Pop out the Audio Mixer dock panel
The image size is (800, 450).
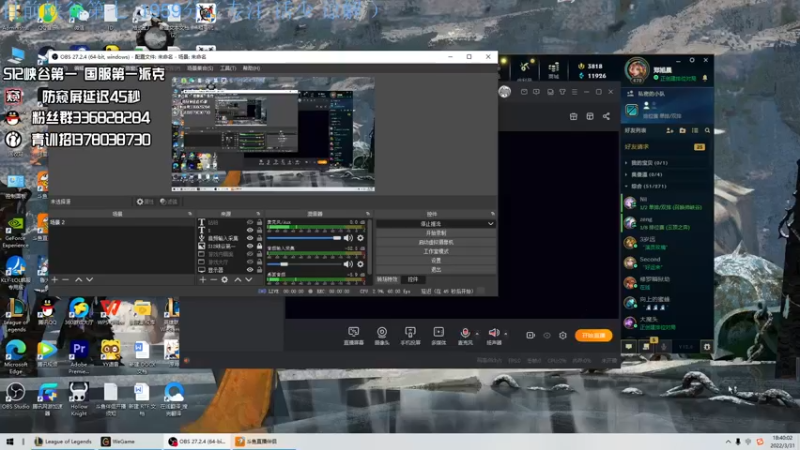click(368, 214)
